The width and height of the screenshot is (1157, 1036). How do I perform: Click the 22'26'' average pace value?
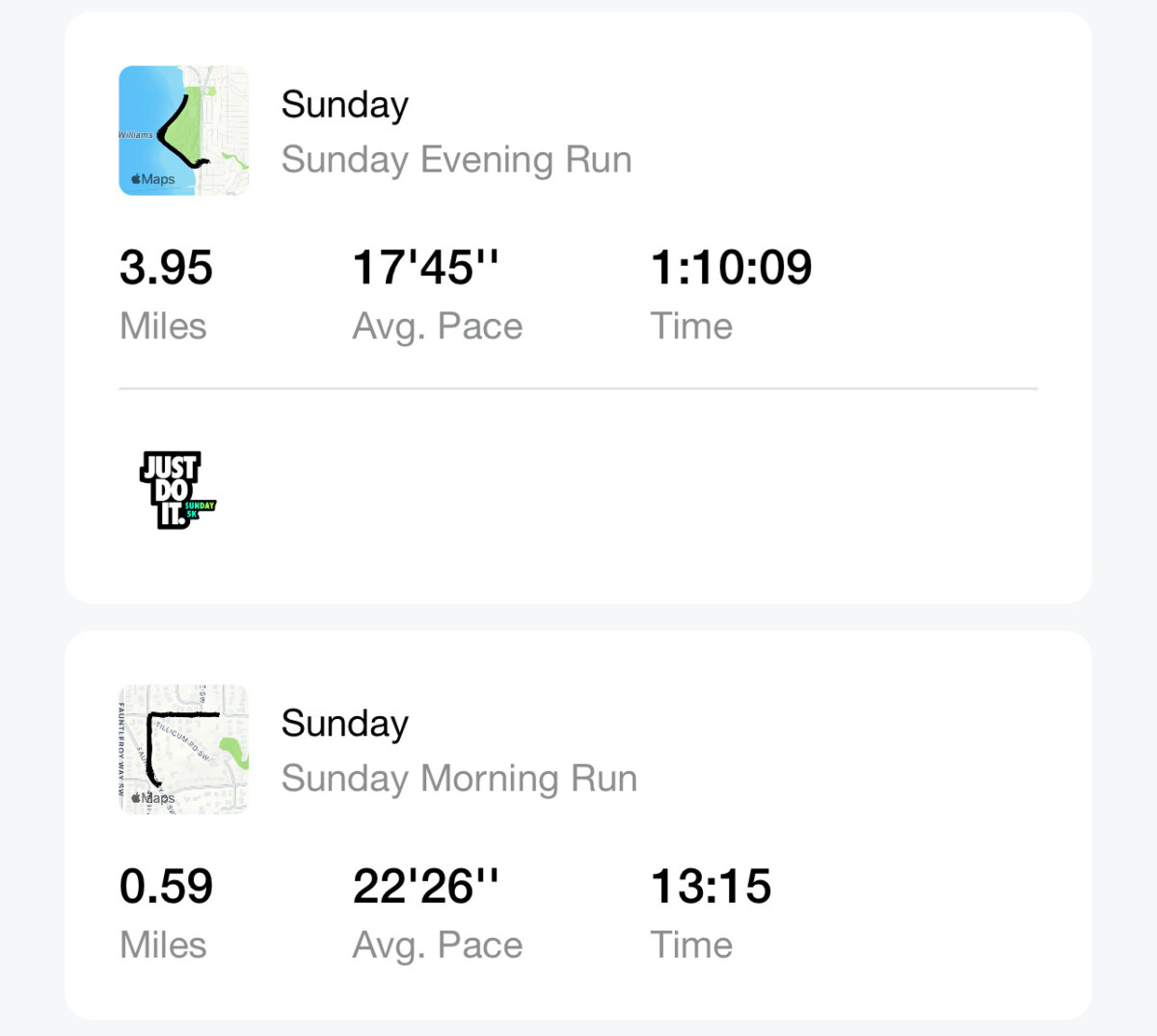tap(426, 887)
